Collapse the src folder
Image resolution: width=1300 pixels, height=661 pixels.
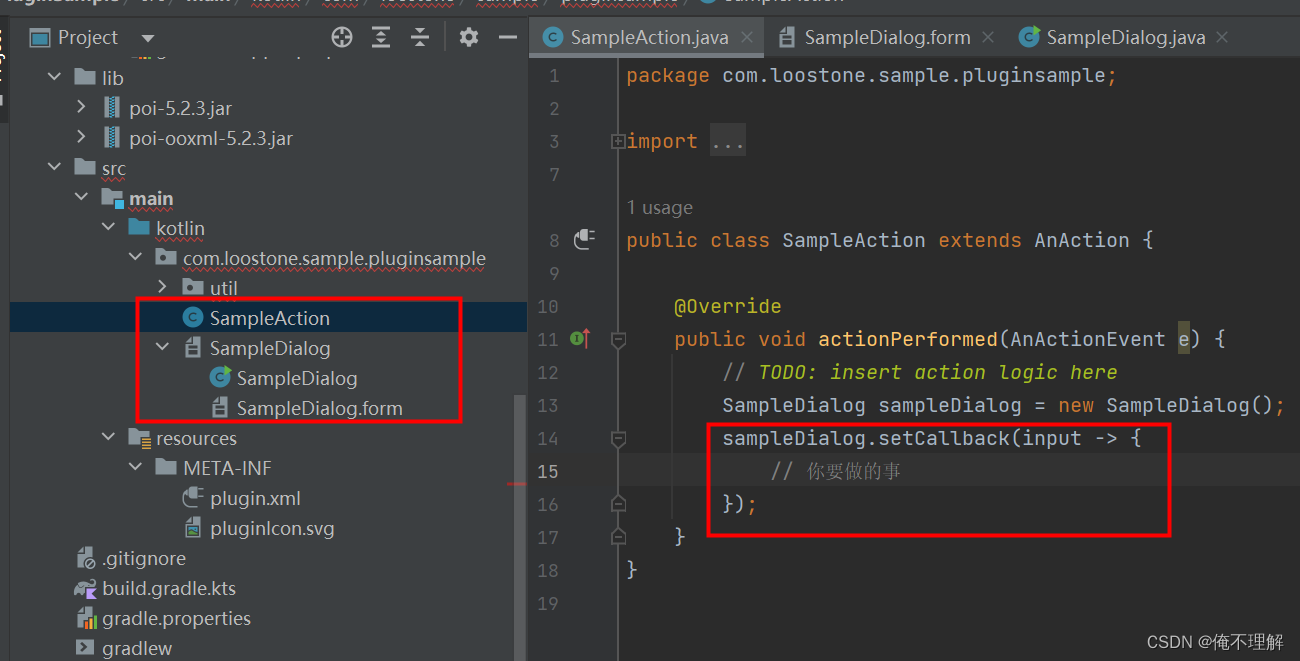click(55, 168)
